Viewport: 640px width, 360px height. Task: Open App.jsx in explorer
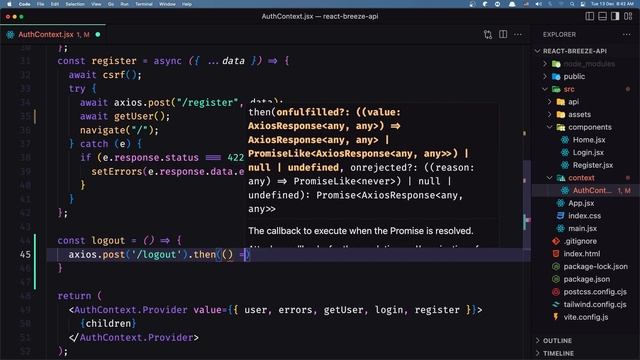[x=581, y=203]
